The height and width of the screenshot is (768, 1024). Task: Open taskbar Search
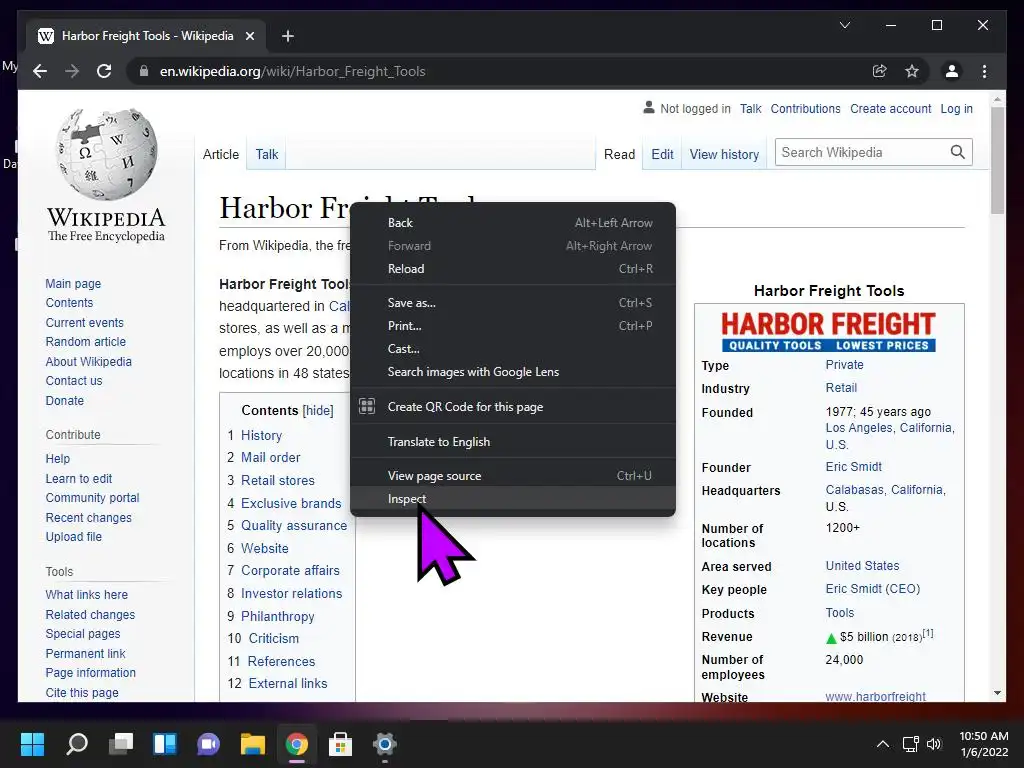pos(77,744)
